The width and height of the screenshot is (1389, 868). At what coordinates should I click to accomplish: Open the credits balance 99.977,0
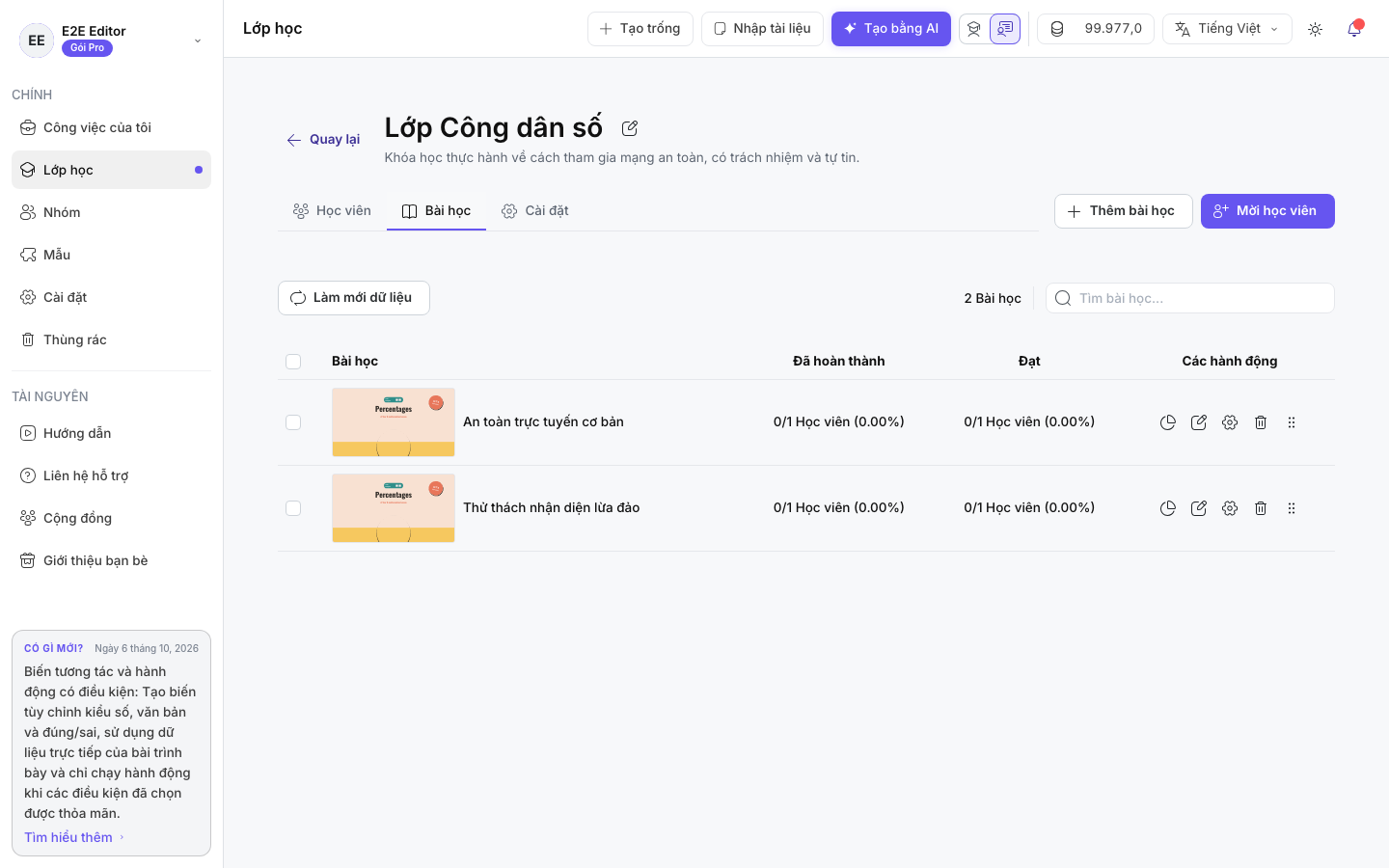(1096, 29)
